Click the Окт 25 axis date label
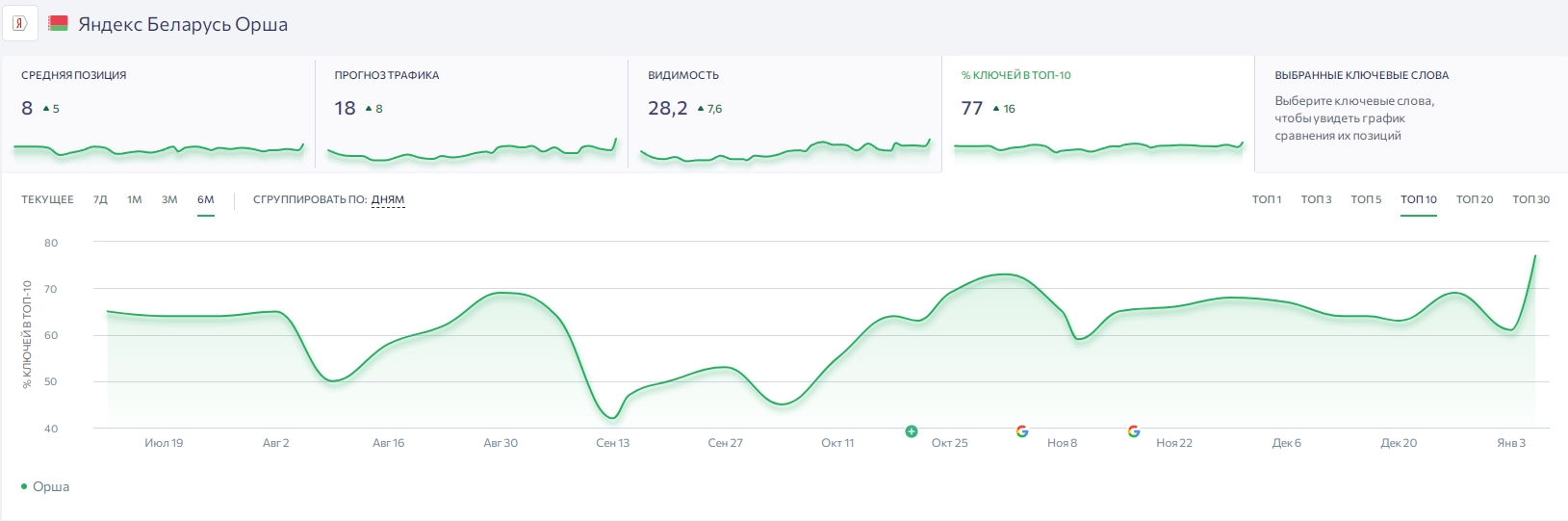 pyautogui.click(x=950, y=443)
